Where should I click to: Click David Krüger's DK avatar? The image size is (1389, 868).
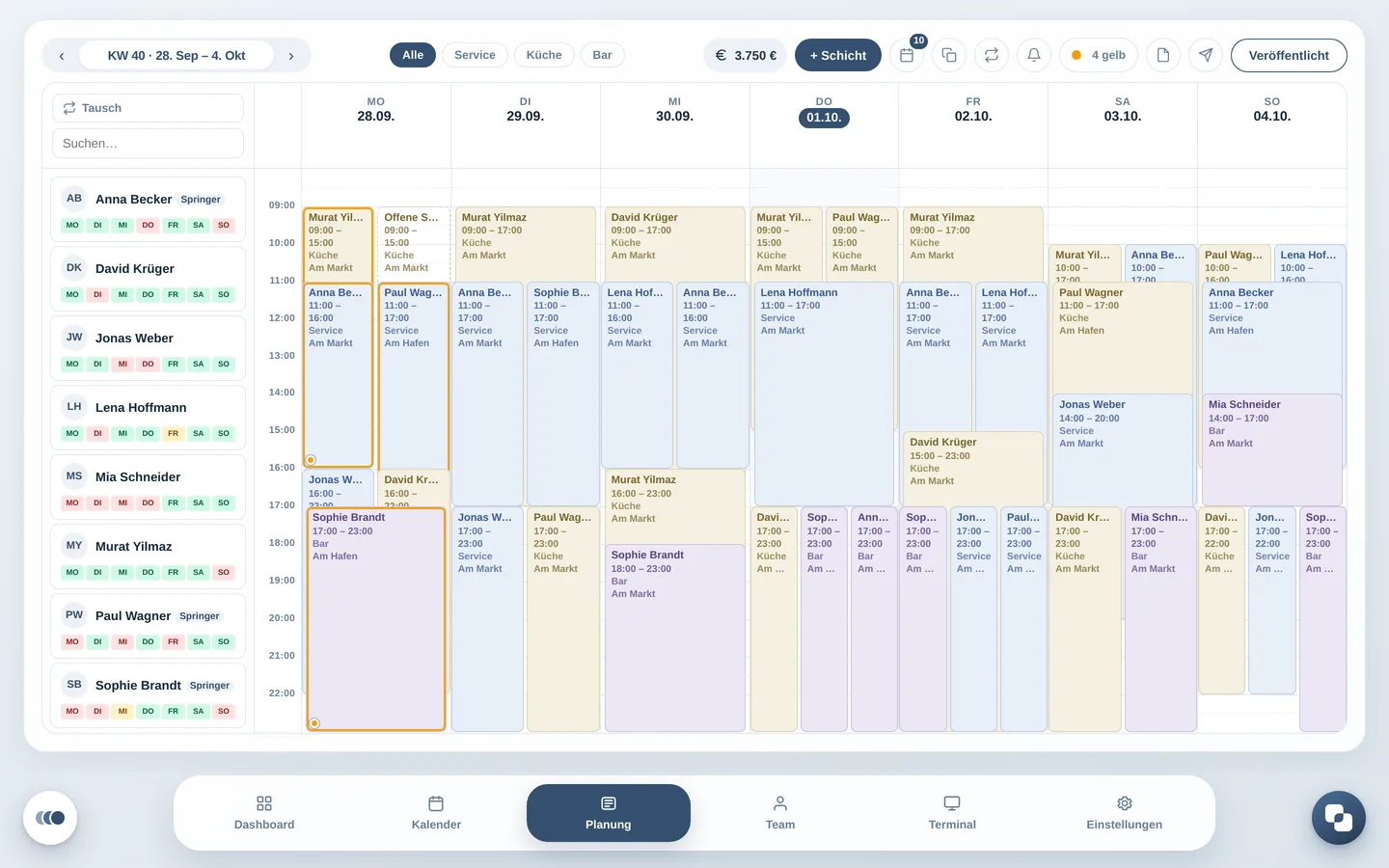coord(74,268)
